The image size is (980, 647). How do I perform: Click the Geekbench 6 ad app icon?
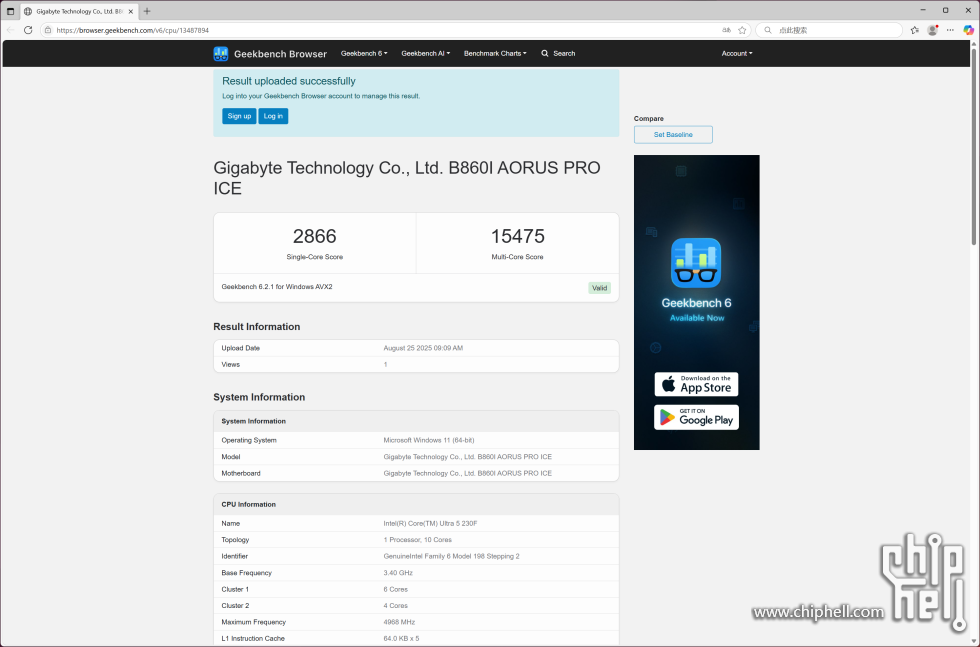tap(696, 263)
